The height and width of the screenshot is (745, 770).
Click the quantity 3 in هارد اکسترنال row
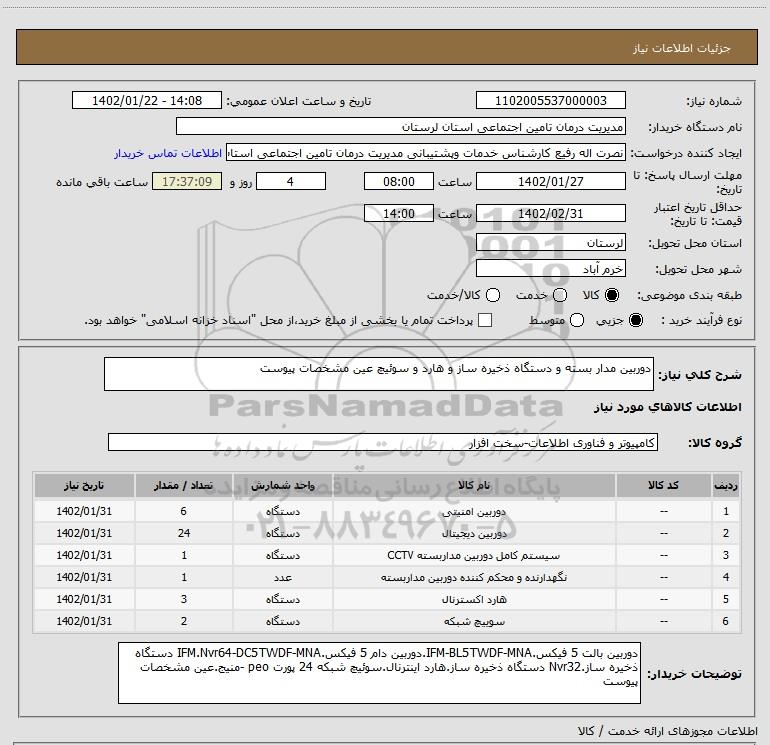(184, 599)
